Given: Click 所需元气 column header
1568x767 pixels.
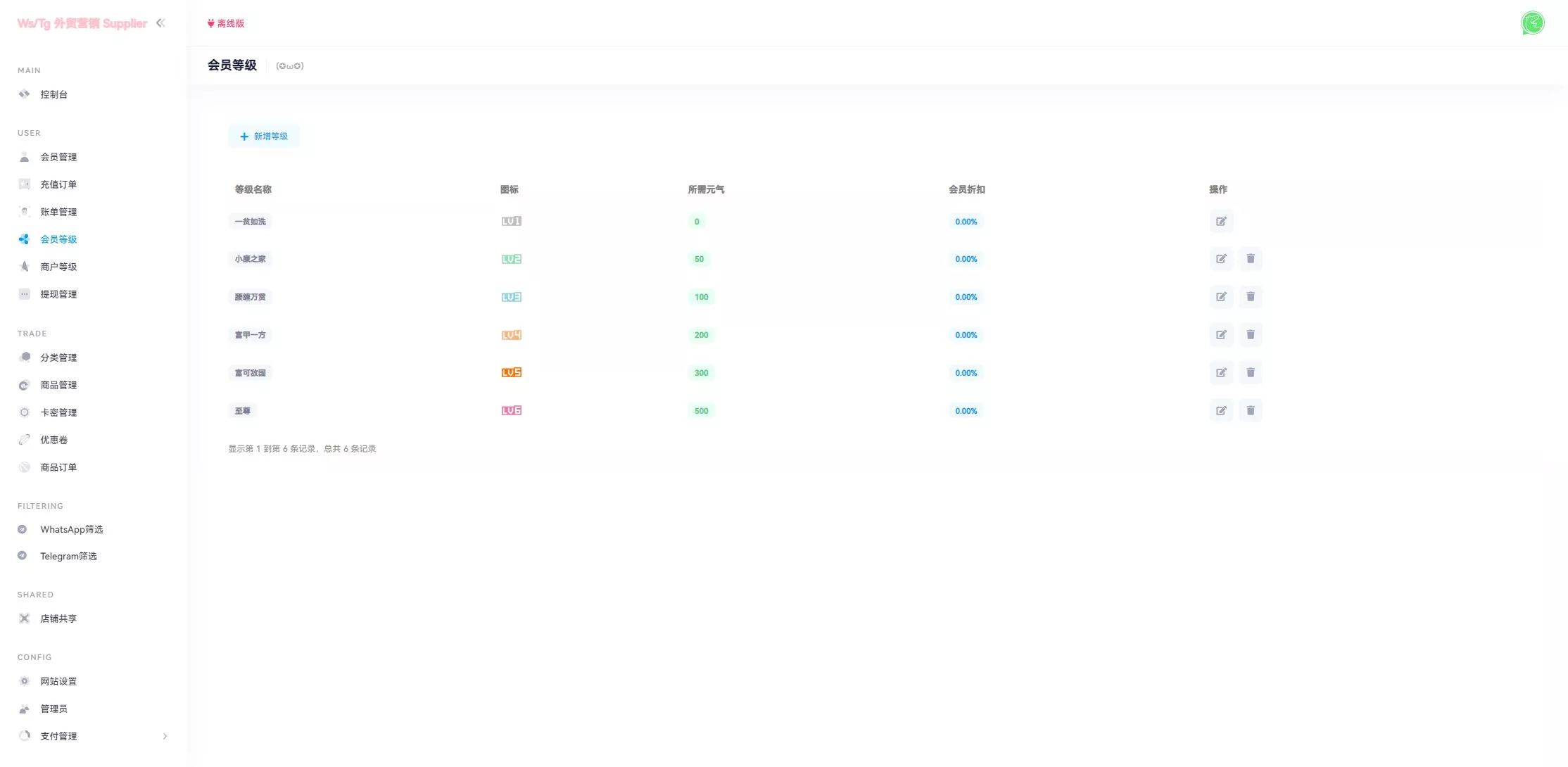Looking at the screenshot, I should 706,189.
